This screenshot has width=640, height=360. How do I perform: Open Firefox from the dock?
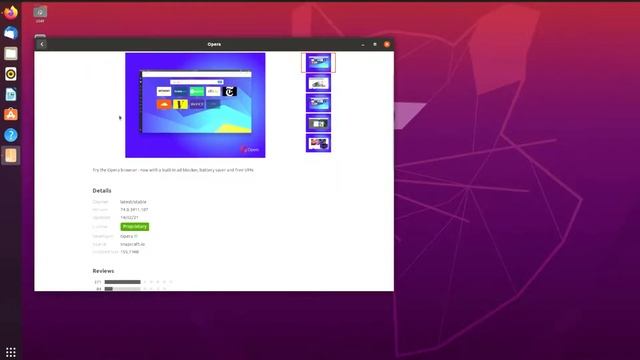coord(11,13)
